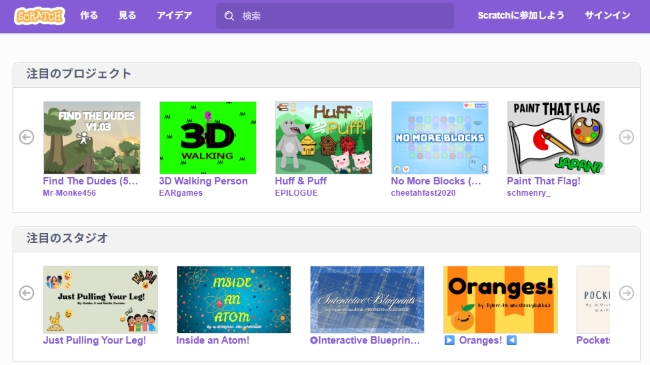Open 3D Walking project thumbnail
The image size is (650, 365).
[208, 138]
